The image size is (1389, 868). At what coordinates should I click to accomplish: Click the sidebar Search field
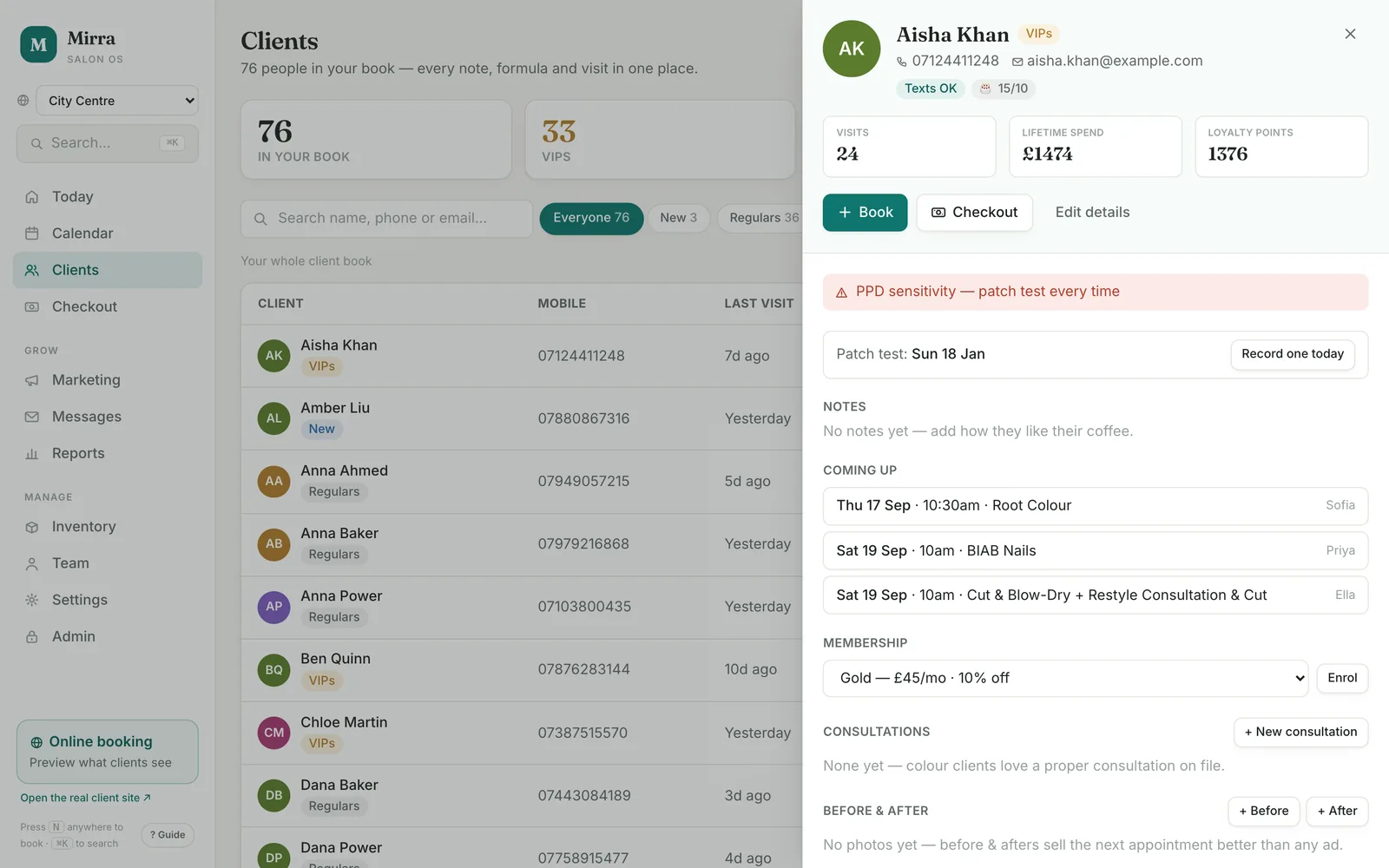108,143
